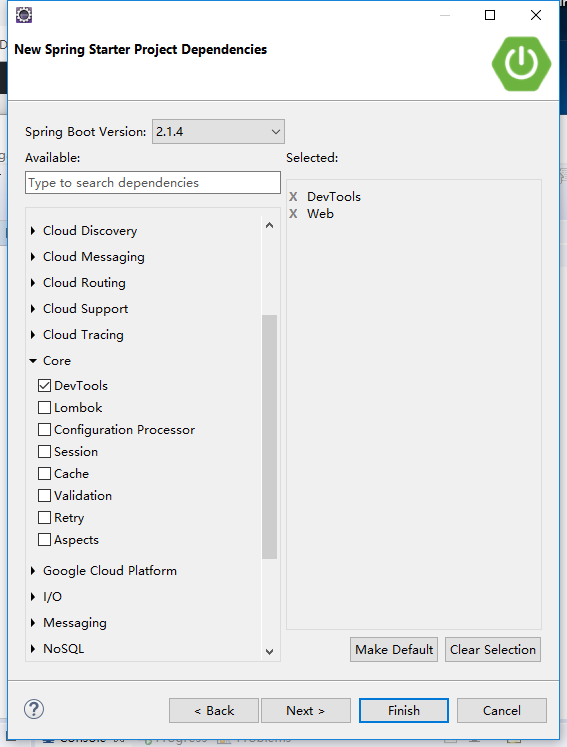Click the scroll down arrow in dependency list

coord(269,651)
